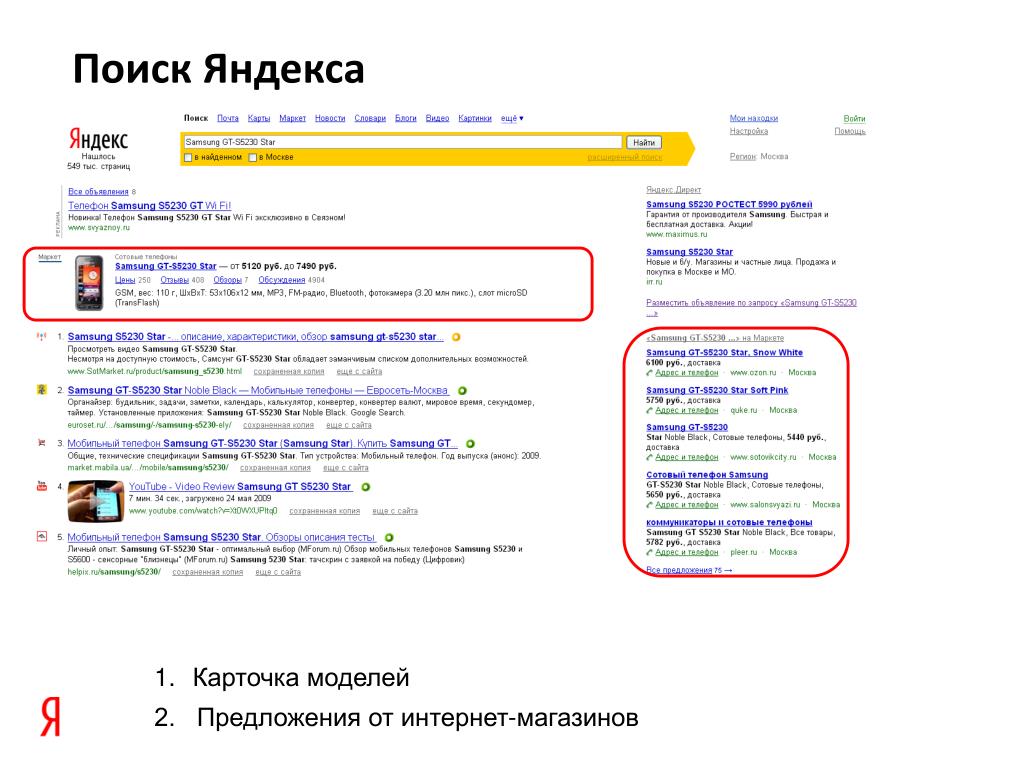Open 'Все предложения 75' link
Screen dimensions: 1024x768
click(x=689, y=570)
